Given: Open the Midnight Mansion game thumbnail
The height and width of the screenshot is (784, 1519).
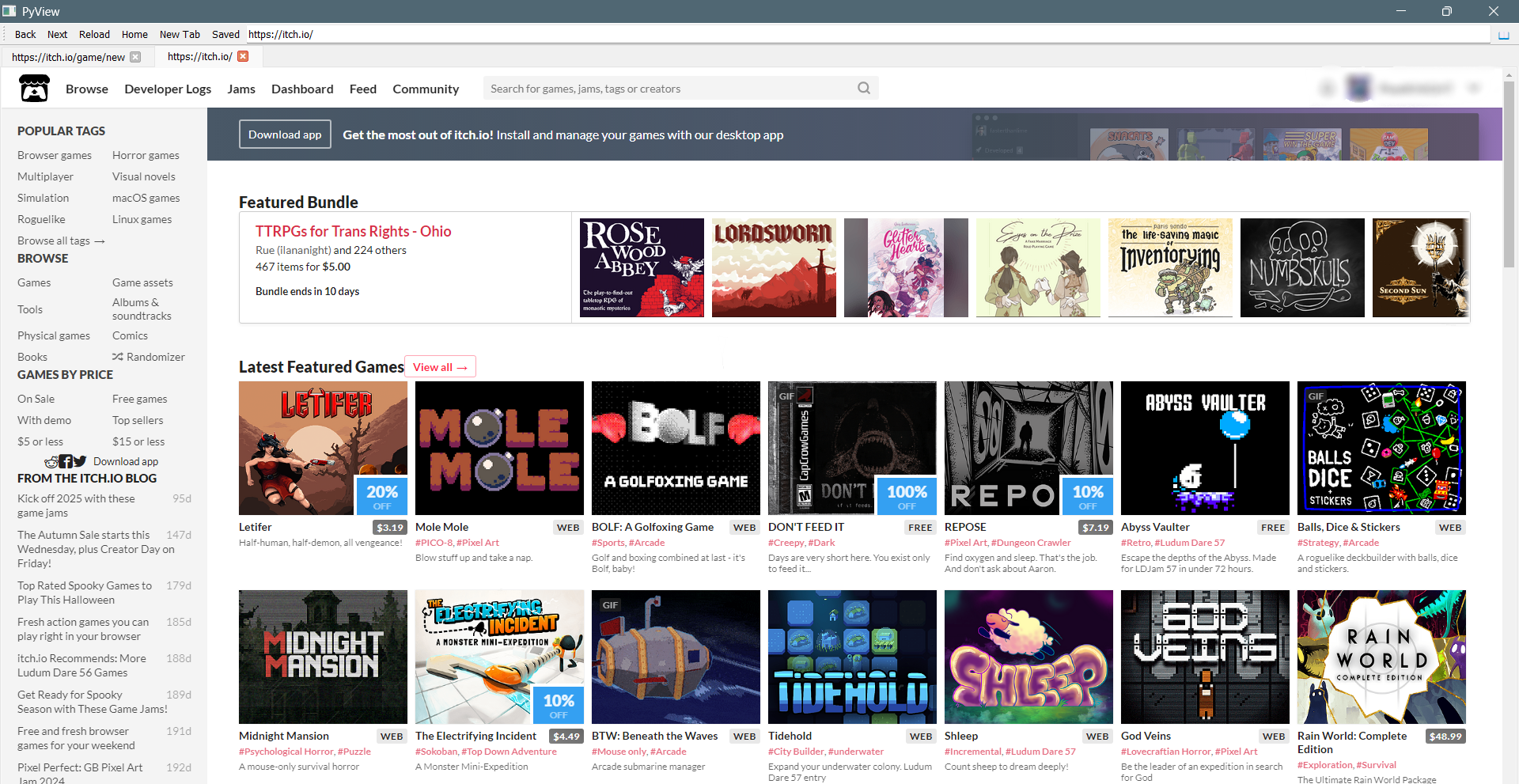Looking at the screenshot, I should coord(323,657).
